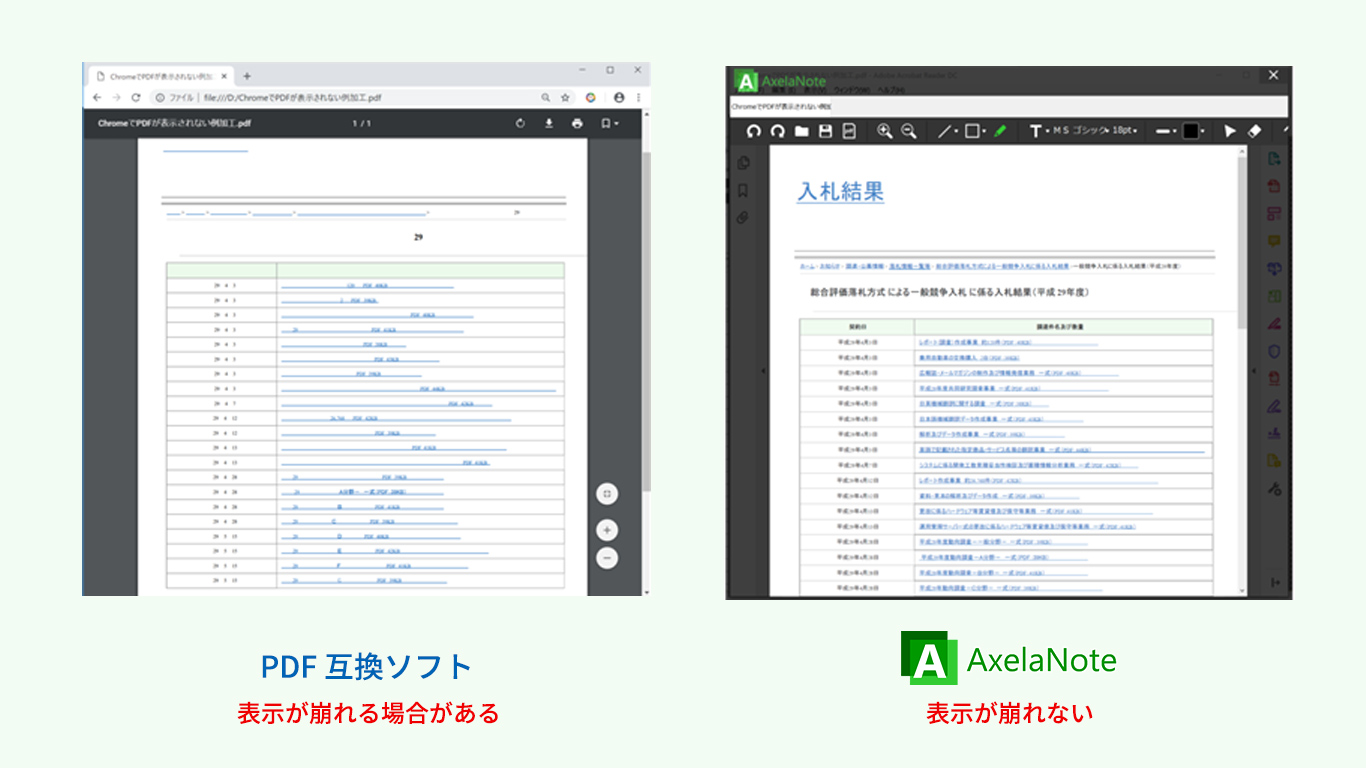Click the undo arrow in AxelaNote toolbar
The width and height of the screenshot is (1366, 768).
[754, 131]
